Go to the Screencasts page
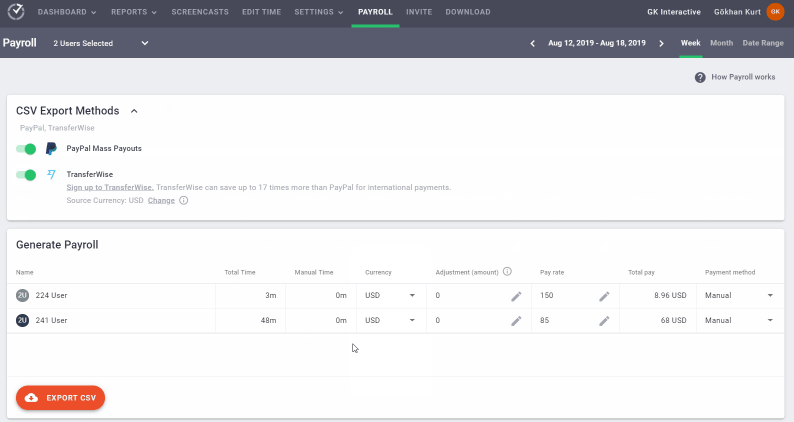 [200, 12]
